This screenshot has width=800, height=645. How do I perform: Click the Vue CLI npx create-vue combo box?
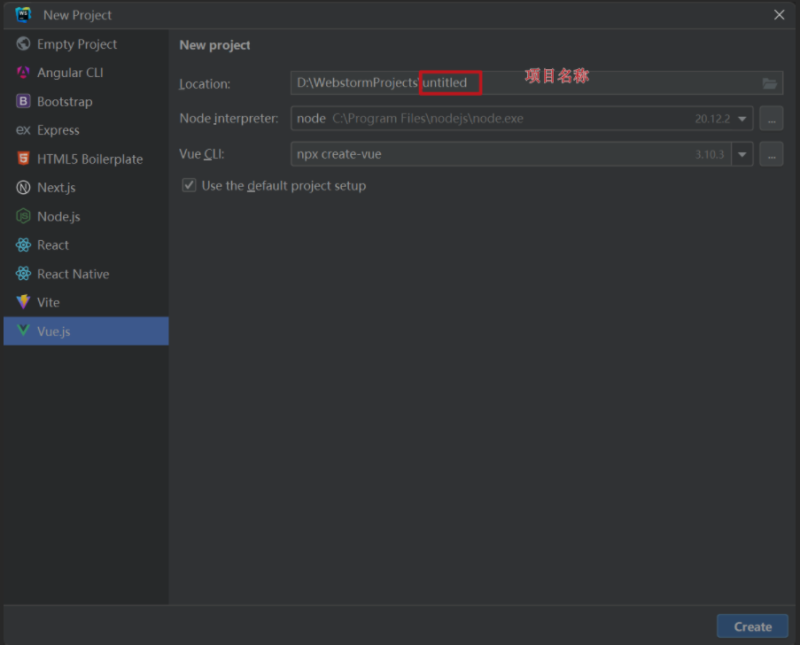(500, 155)
